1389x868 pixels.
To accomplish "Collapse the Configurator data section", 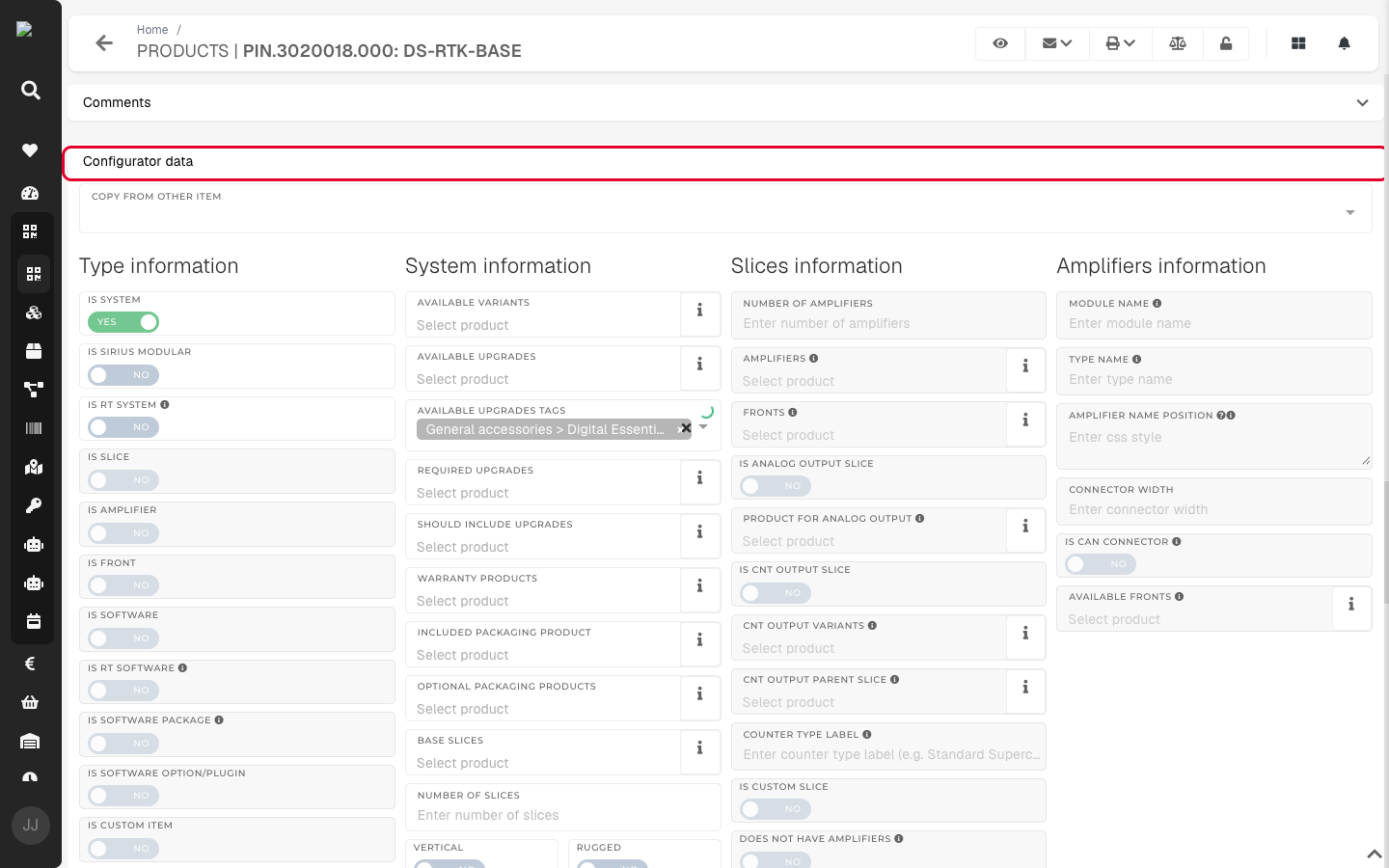I will 725,162.
